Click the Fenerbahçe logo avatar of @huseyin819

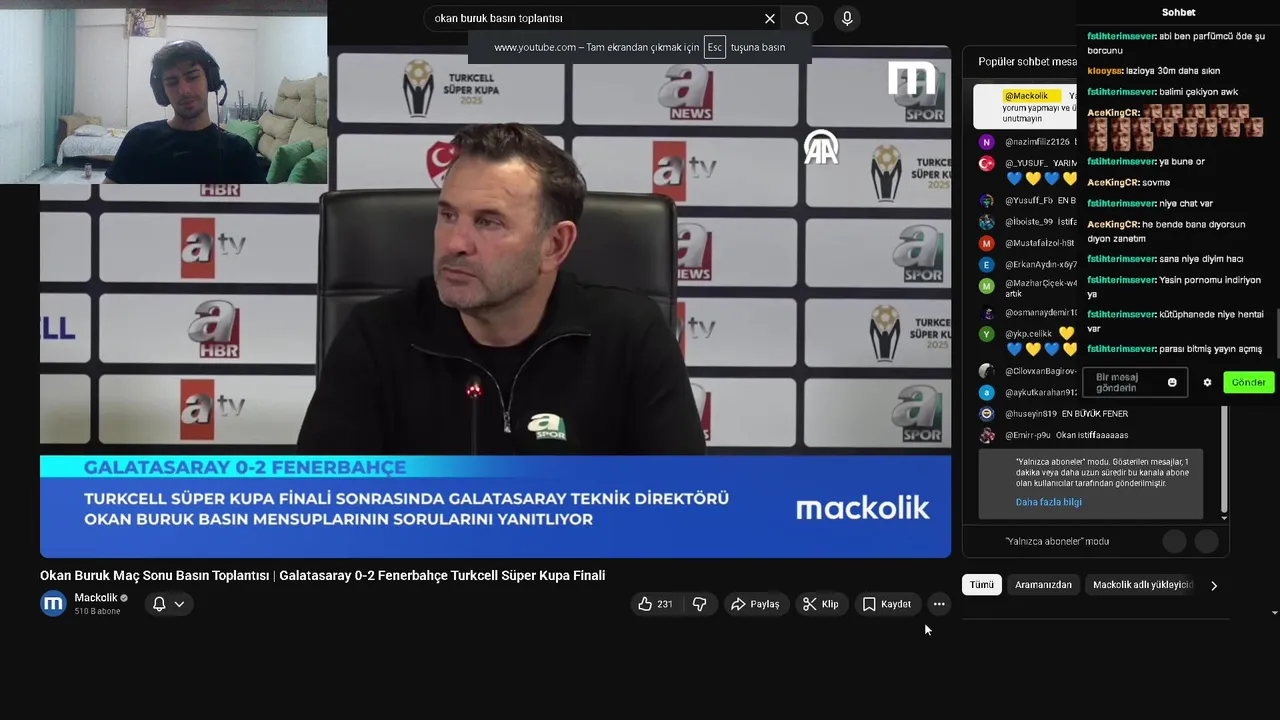[986, 413]
